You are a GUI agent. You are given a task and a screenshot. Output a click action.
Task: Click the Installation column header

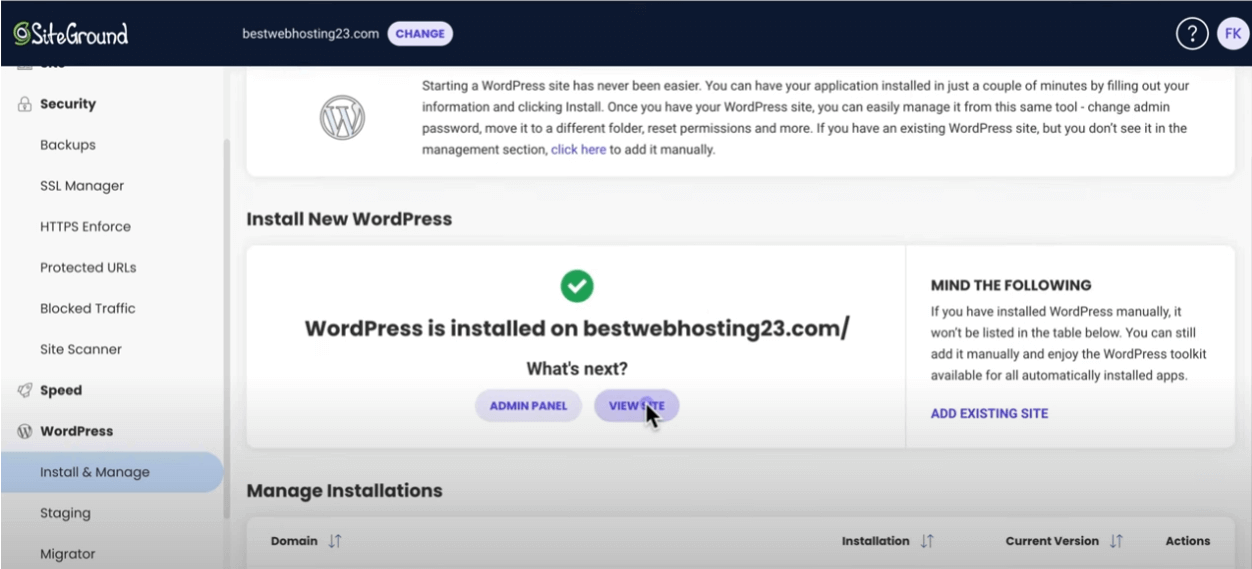pyautogui.click(x=875, y=541)
